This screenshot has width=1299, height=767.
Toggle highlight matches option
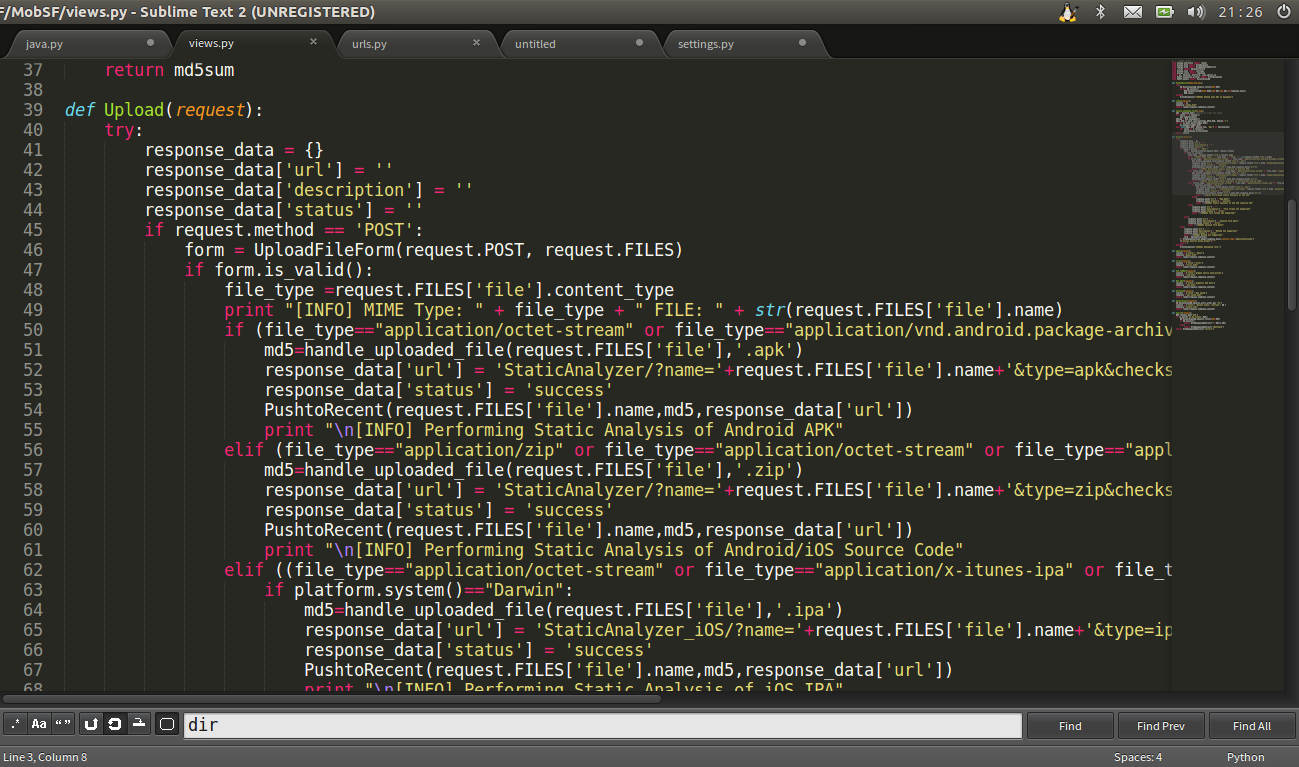pyautogui.click(x=167, y=725)
